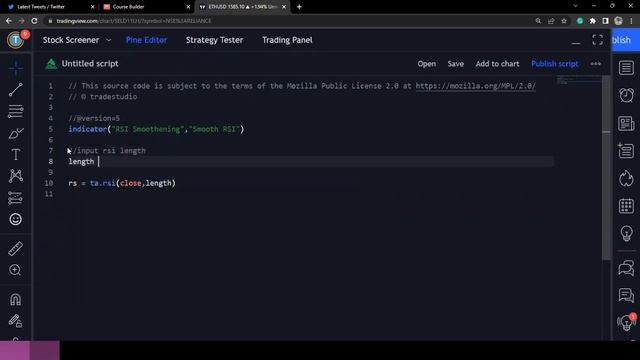Open the chart patterns tool
Screen dimensions: 640x360
tap(16, 176)
